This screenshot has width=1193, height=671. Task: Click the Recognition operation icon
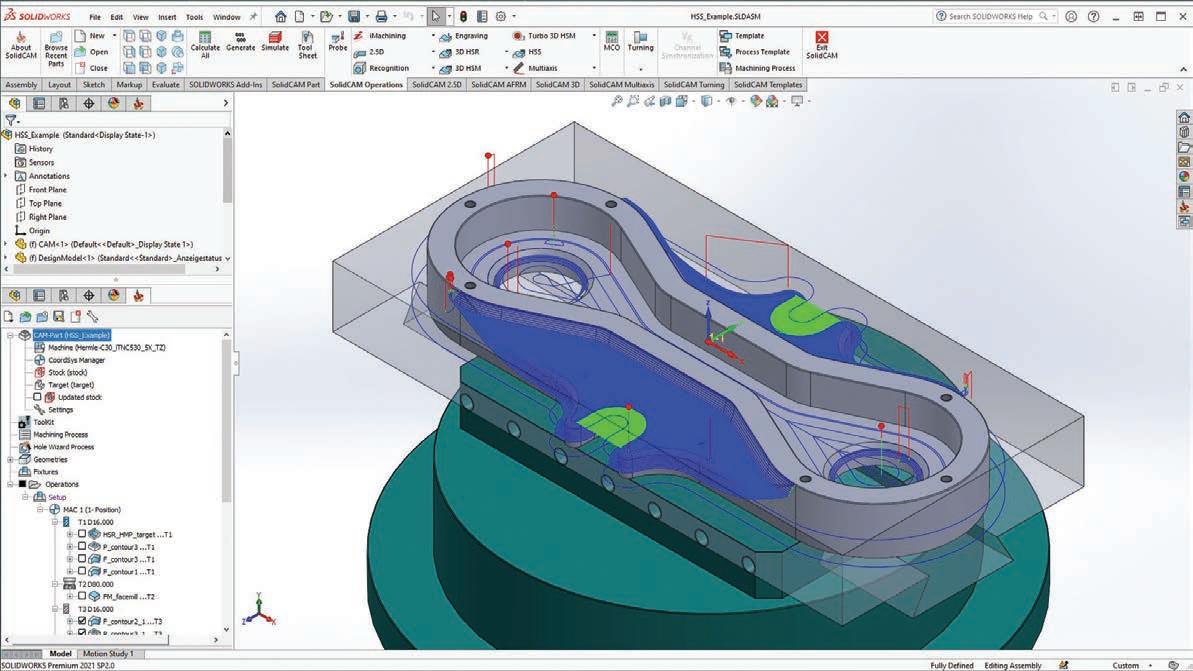[x=359, y=68]
